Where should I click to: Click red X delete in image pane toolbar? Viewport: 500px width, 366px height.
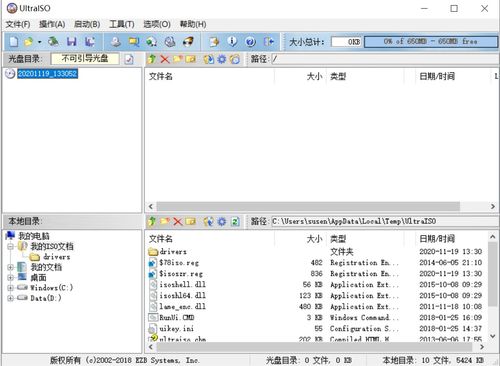tap(165, 59)
